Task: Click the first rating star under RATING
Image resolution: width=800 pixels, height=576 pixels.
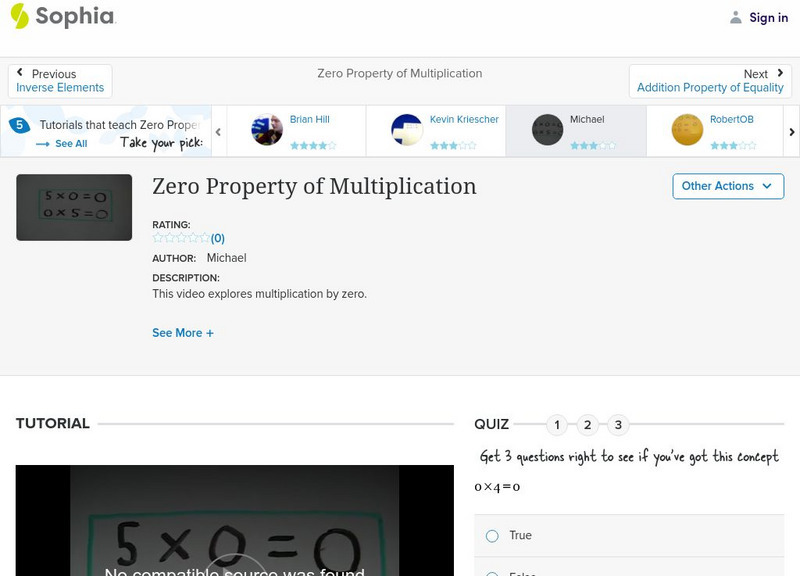Action: pyautogui.click(x=156, y=238)
